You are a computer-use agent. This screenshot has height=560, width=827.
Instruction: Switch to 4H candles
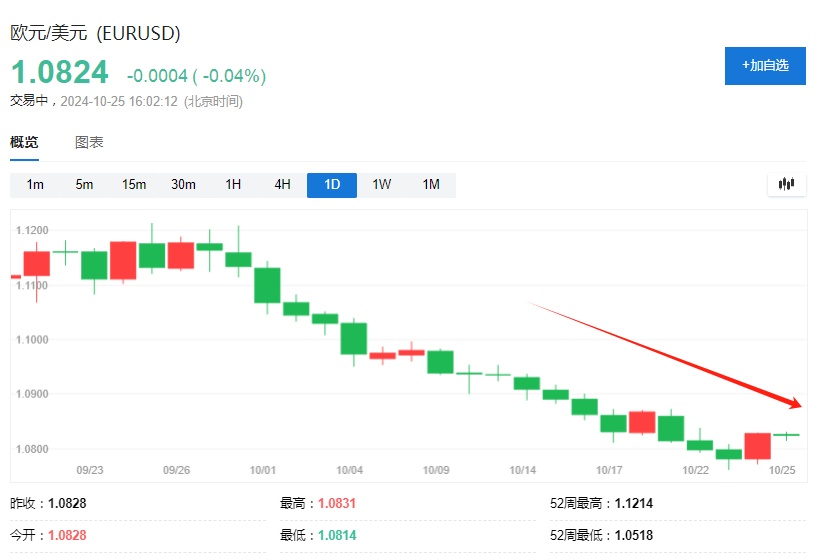282,185
